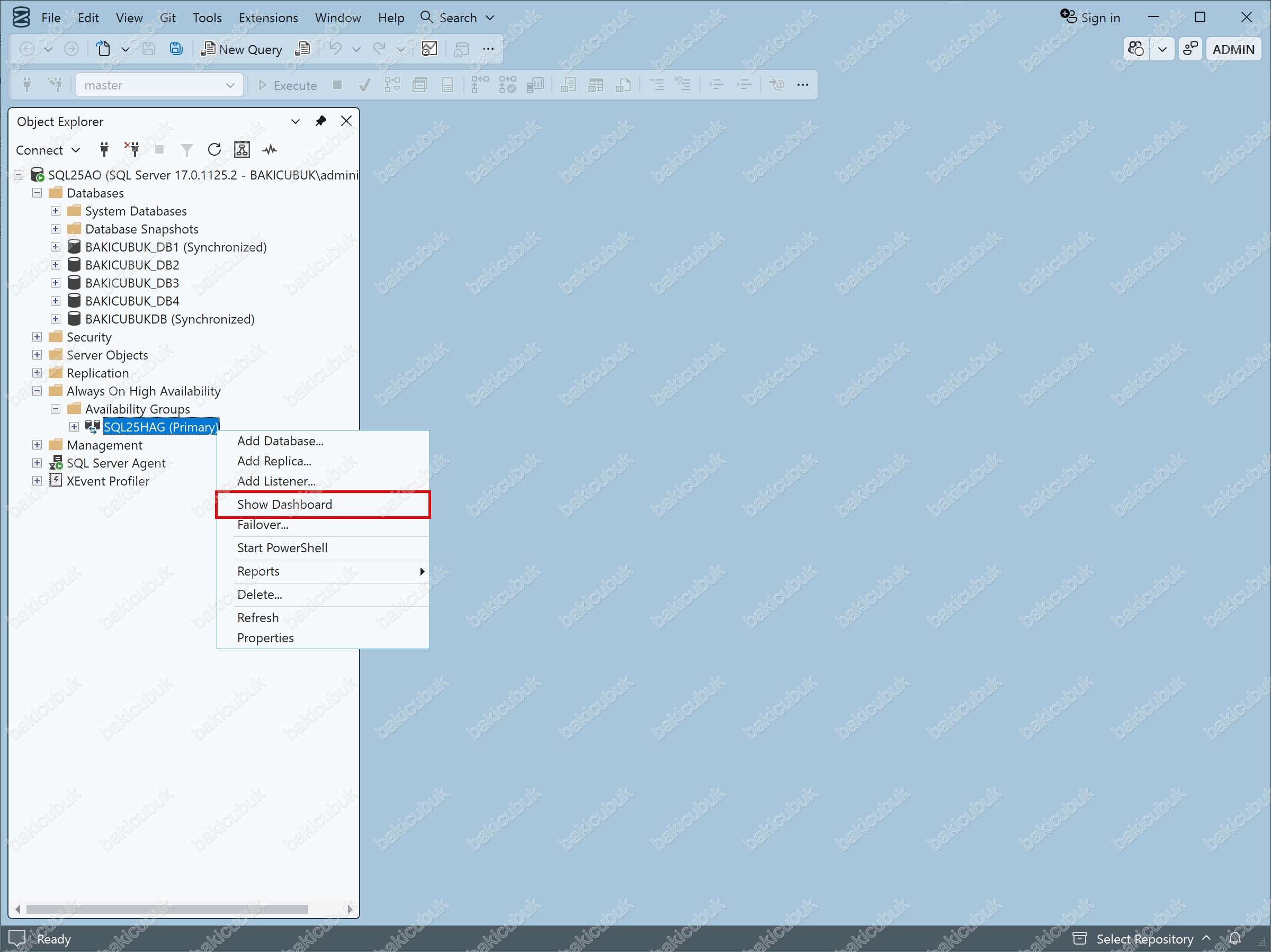Open the Git menu

tap(168, 18)
